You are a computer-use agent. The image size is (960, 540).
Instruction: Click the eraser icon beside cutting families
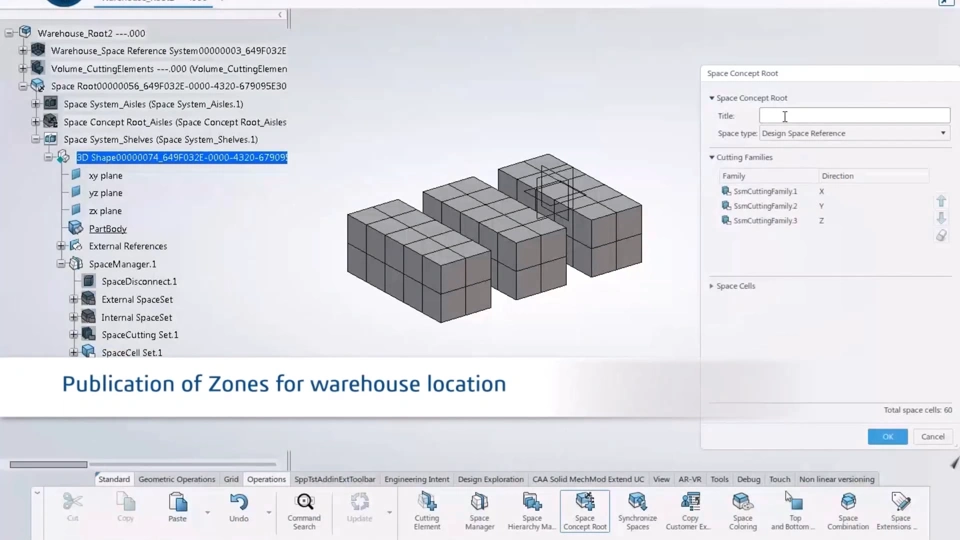(941, 236)
